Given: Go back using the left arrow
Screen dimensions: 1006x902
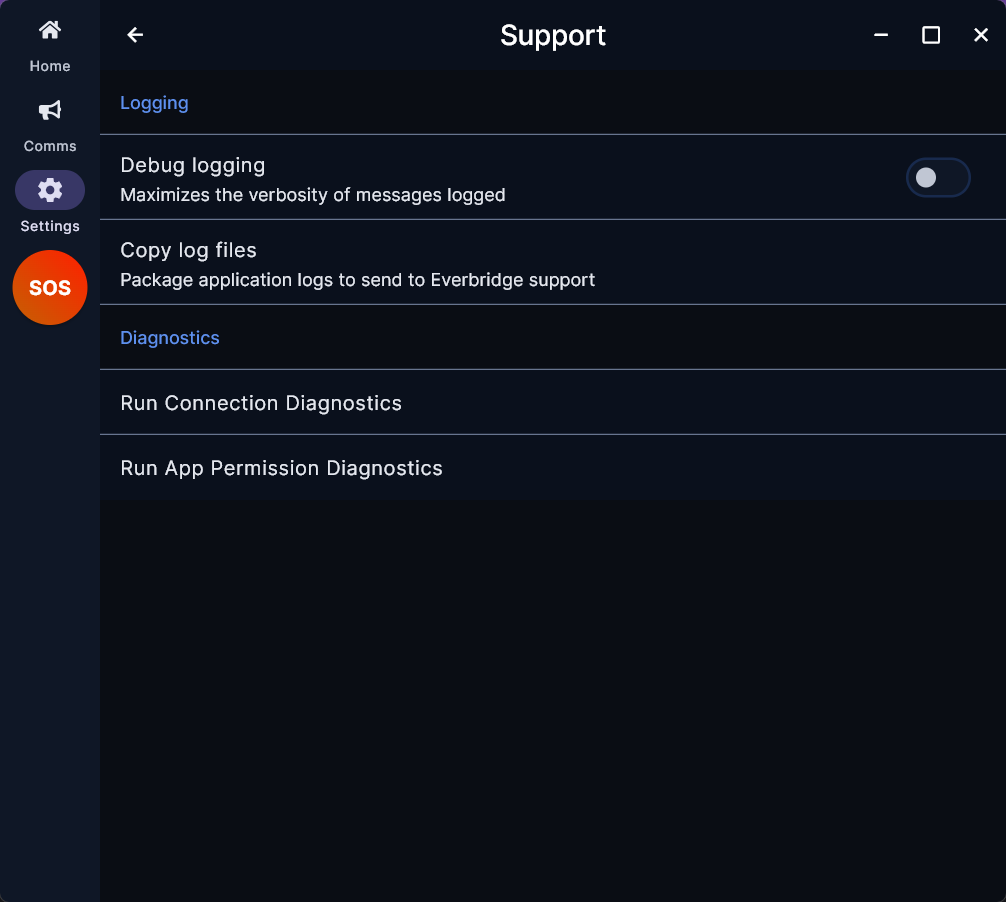Looking at the screenshot, I should [135, 35].
